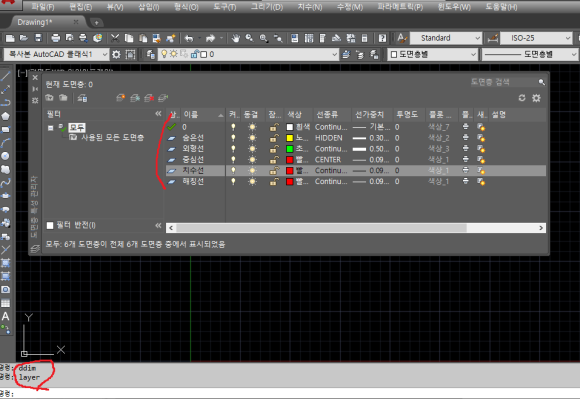The width and height of the screenshot is (580, 399).
Task: Click the New Property Filter icon
Action: click(49, 98)
